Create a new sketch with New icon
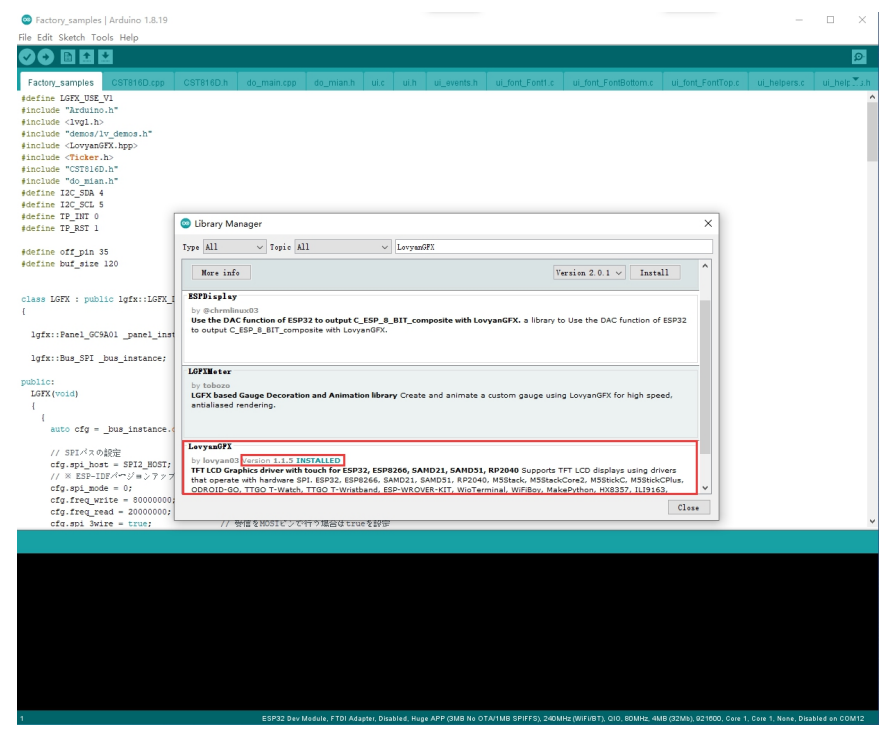 [x=69, y=58]
